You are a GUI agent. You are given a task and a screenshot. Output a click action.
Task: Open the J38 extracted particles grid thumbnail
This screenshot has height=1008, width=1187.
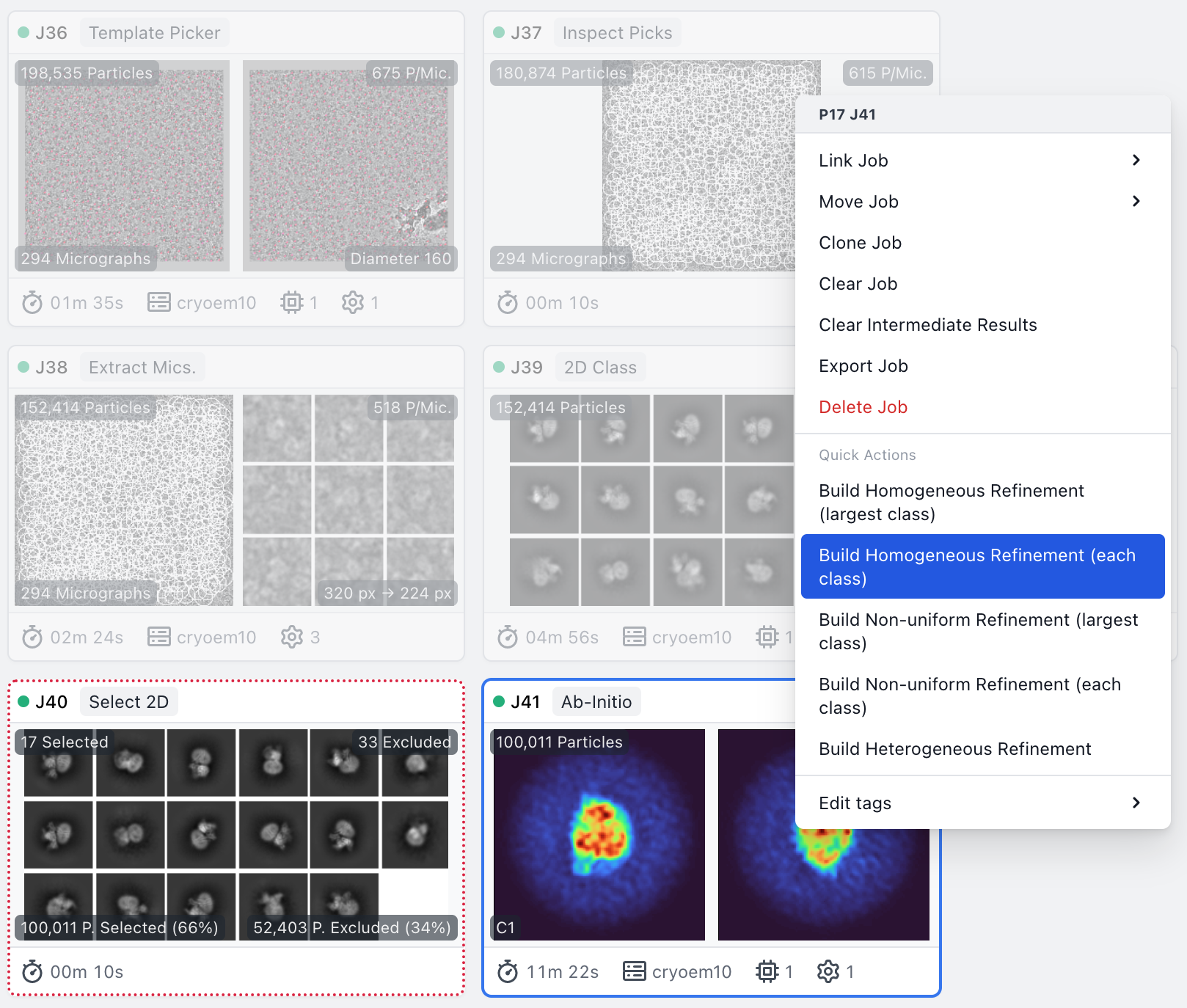pyautogui.click(x=348, y=500)
